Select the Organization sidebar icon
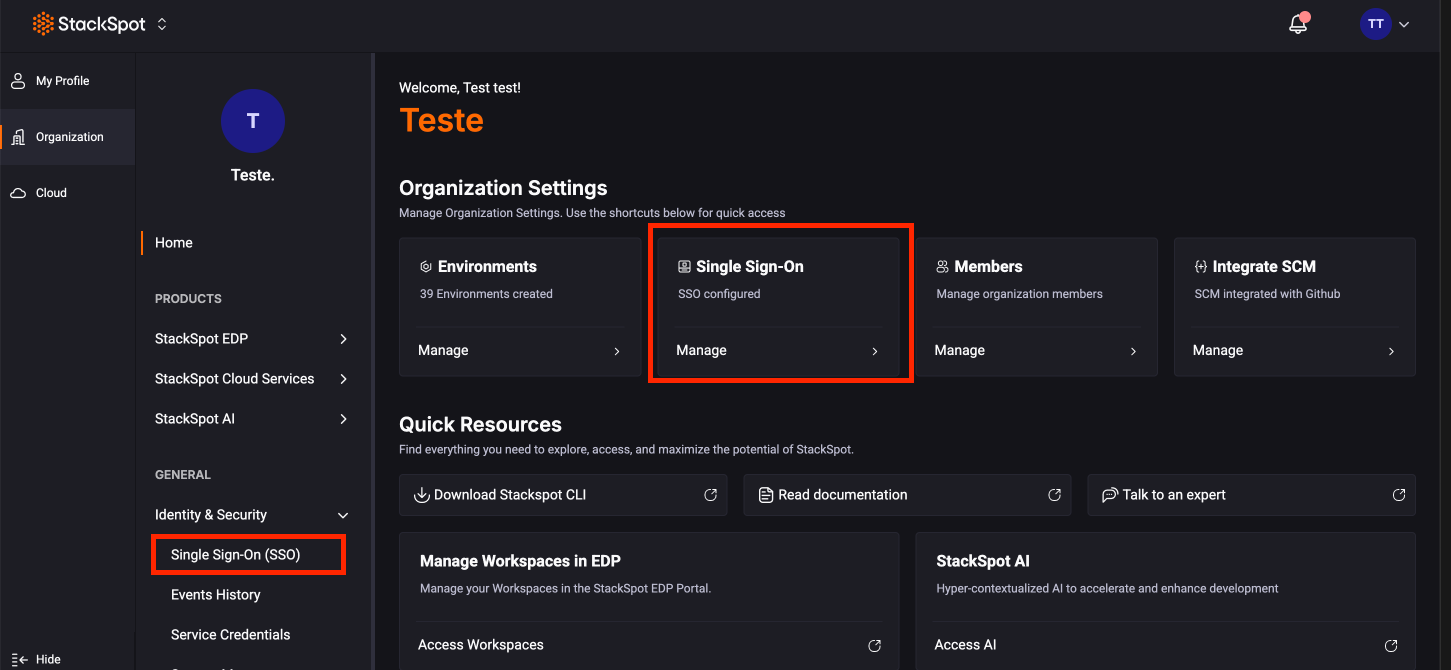Viewport: 1451px width, 670px height. click(19, 136)
